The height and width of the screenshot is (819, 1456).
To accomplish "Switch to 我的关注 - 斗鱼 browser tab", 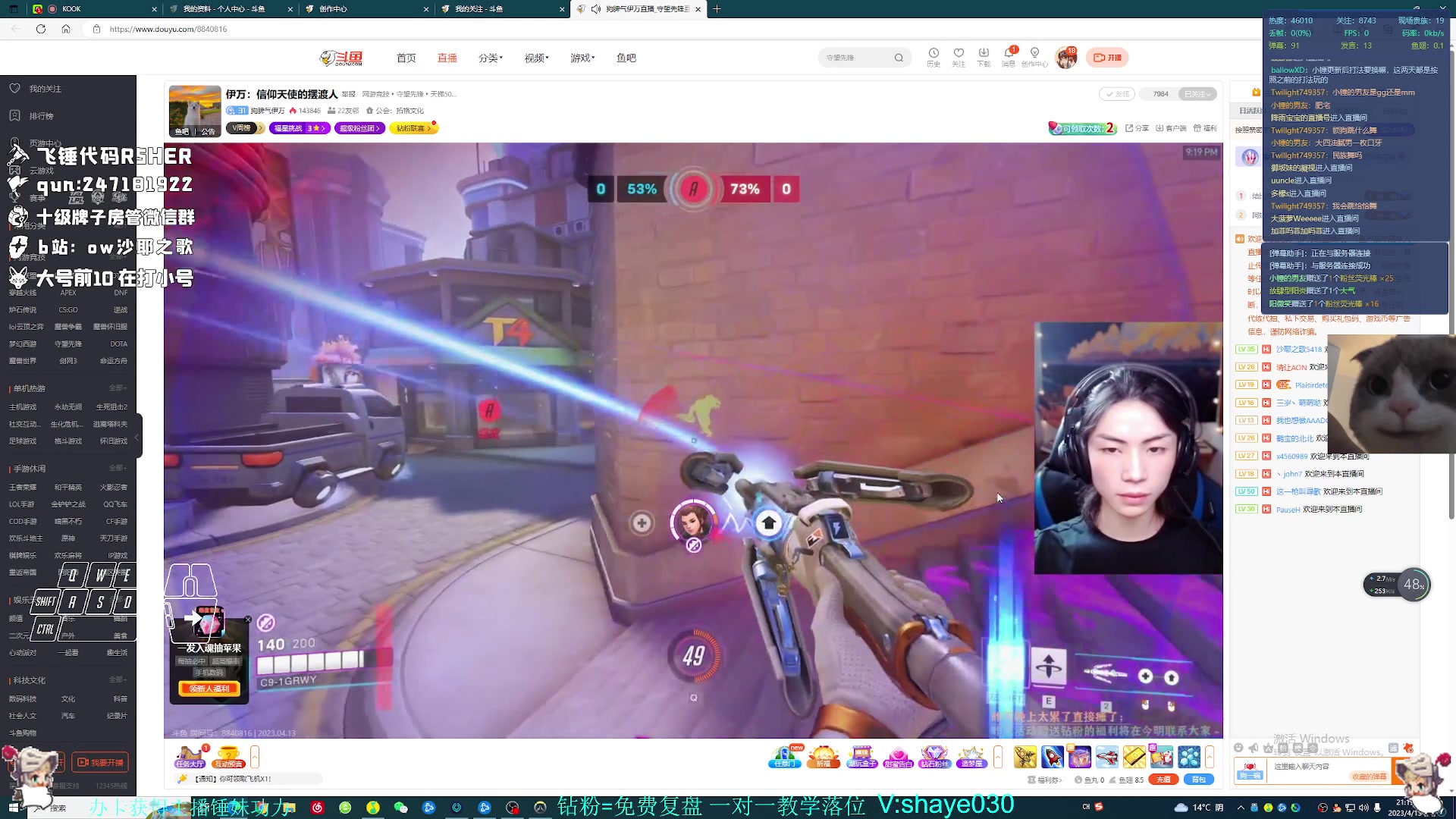I will 498,9.
